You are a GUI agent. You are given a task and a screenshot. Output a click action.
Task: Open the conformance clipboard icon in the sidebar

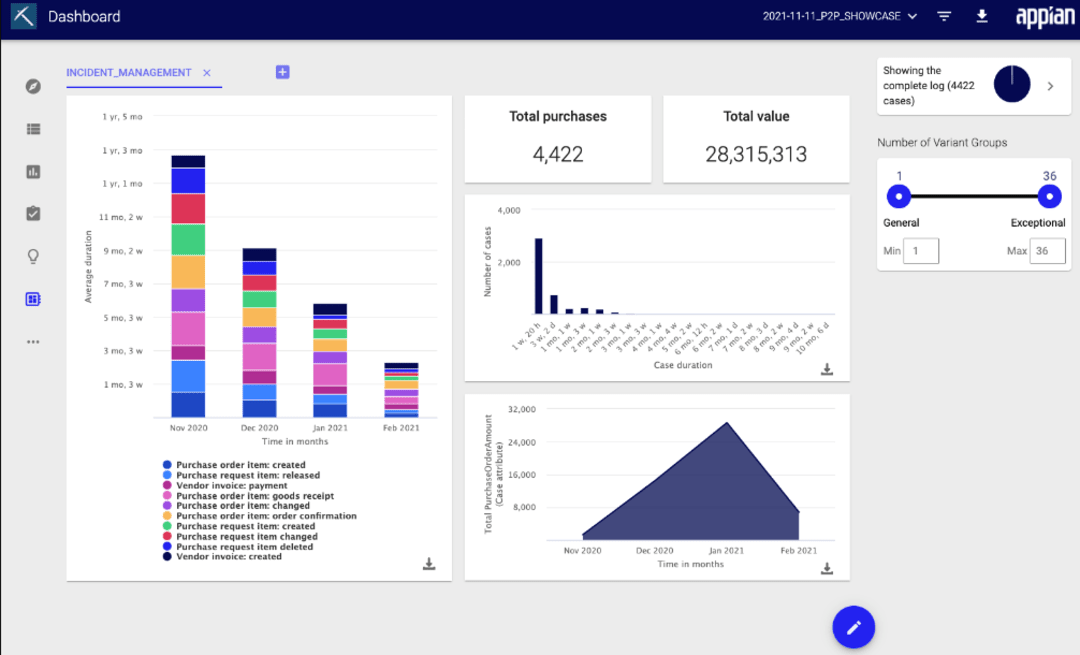pyautogui.click(x=32, y=213)
